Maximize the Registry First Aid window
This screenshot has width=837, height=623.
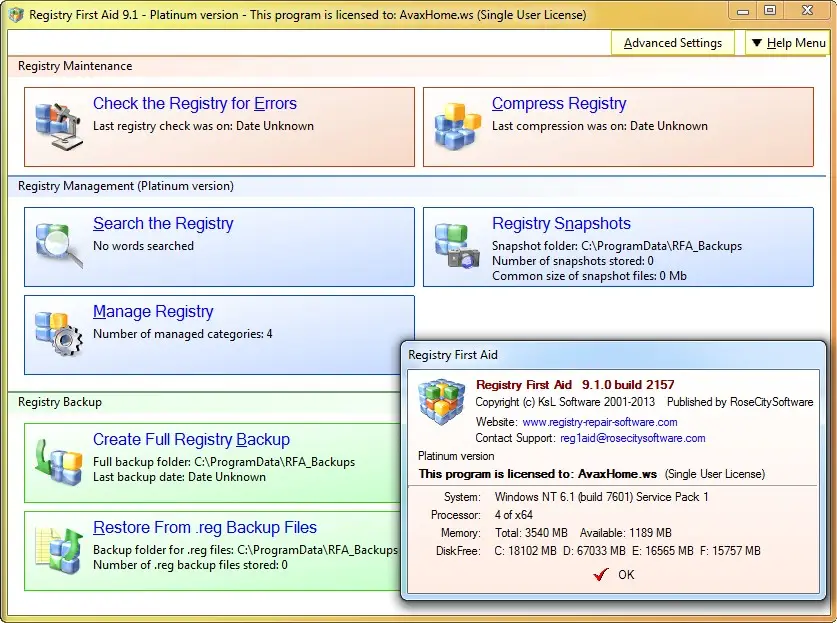(x=770, y=11)
